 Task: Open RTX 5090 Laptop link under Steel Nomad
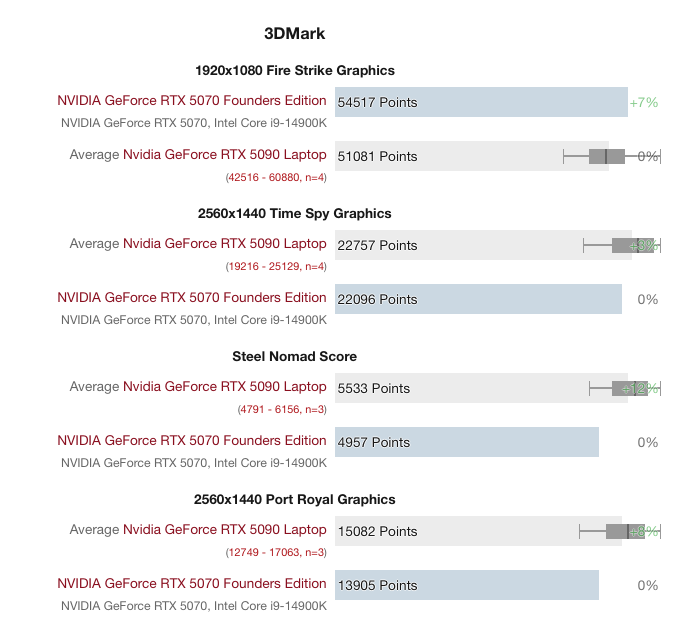click(x=224, y=387)
